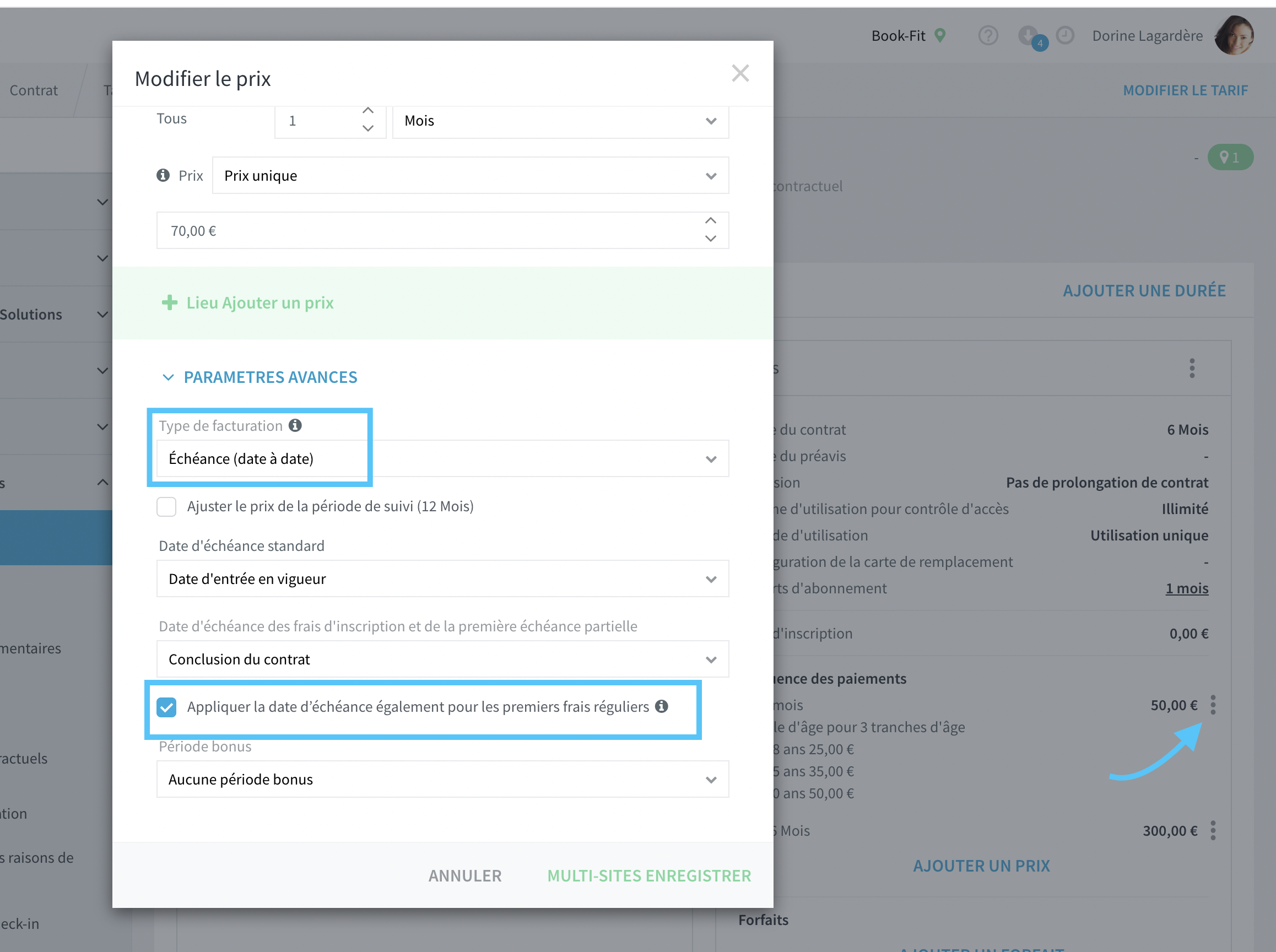Open Échéance (date à date) dropdown
The width and height of the screenshot is (1276, 952).
point(442,459)
